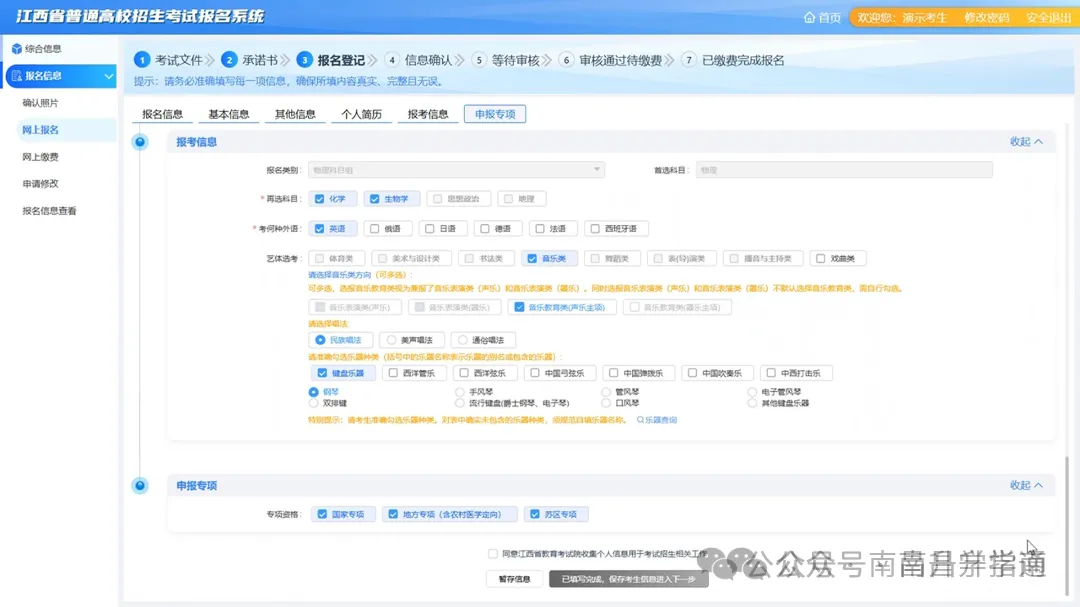This screenshot has width=1080, height=607.
Task: Open 报名信息查看 in the sidebar
Action: click(50, 211)
